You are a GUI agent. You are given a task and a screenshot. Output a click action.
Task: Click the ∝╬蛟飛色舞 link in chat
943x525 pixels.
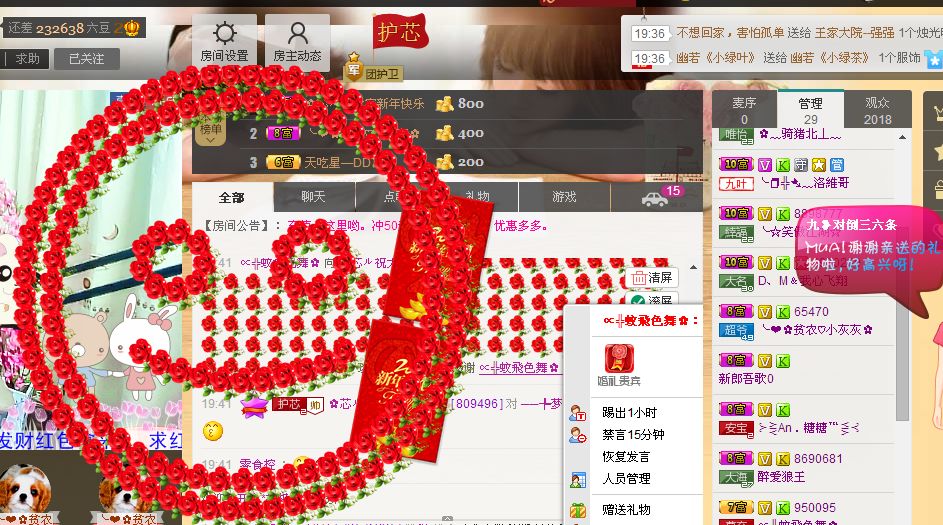coord(519,367)
